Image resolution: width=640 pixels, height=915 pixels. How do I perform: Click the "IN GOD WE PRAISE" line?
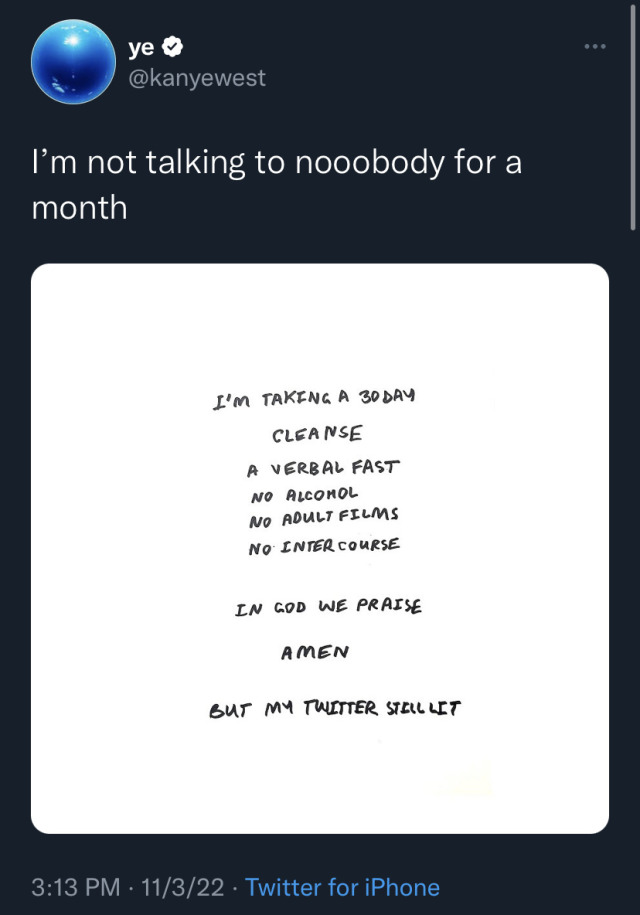click(x=327, y=607)
